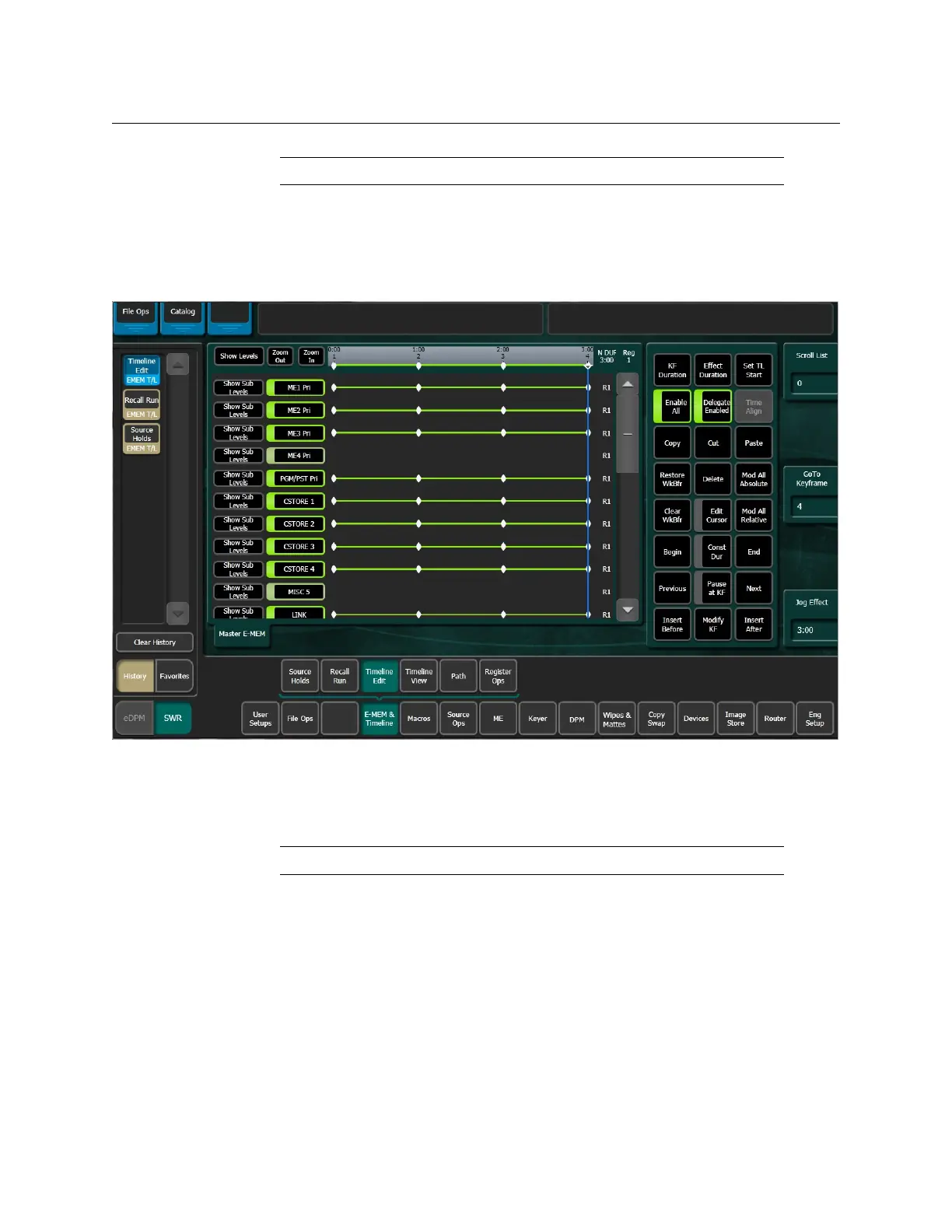Expand Show Sub Levels for ME3 Pri

click(x=239, y=433)
